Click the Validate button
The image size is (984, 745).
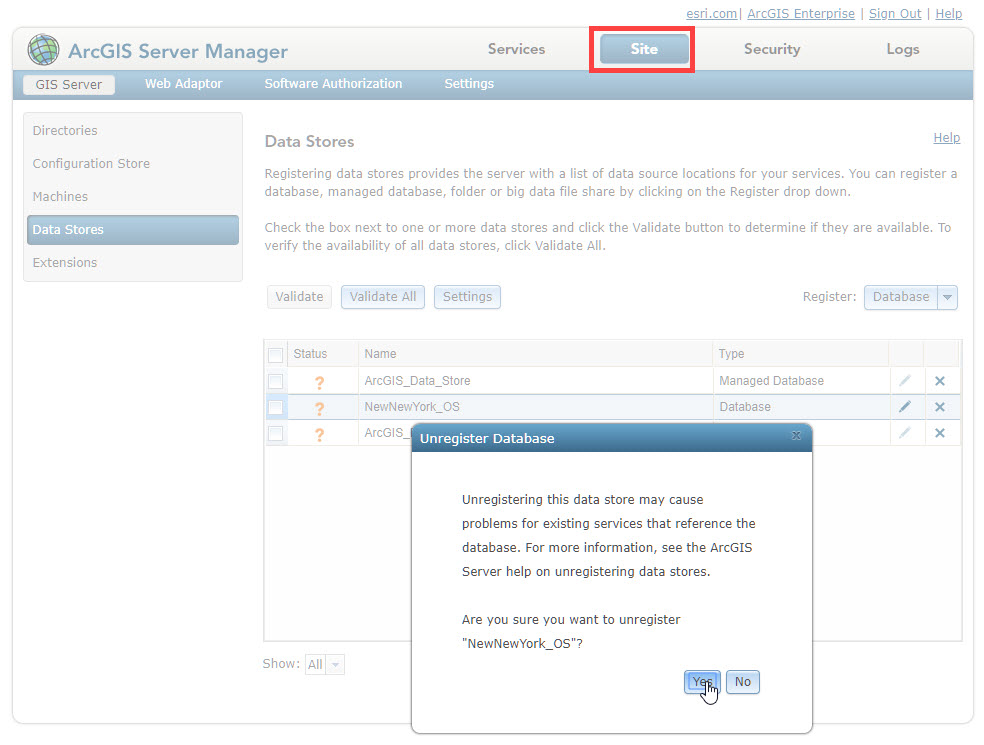pyautogui.click(x=299, y=297)
